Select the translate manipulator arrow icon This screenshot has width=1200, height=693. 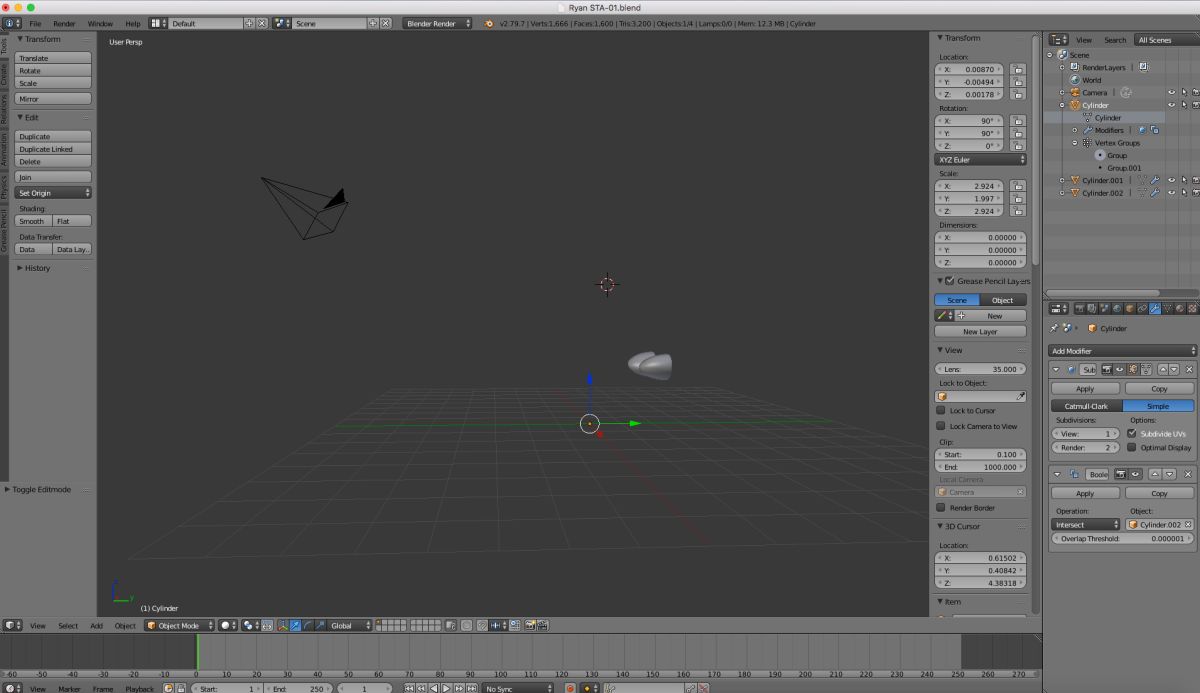(295, 625)
